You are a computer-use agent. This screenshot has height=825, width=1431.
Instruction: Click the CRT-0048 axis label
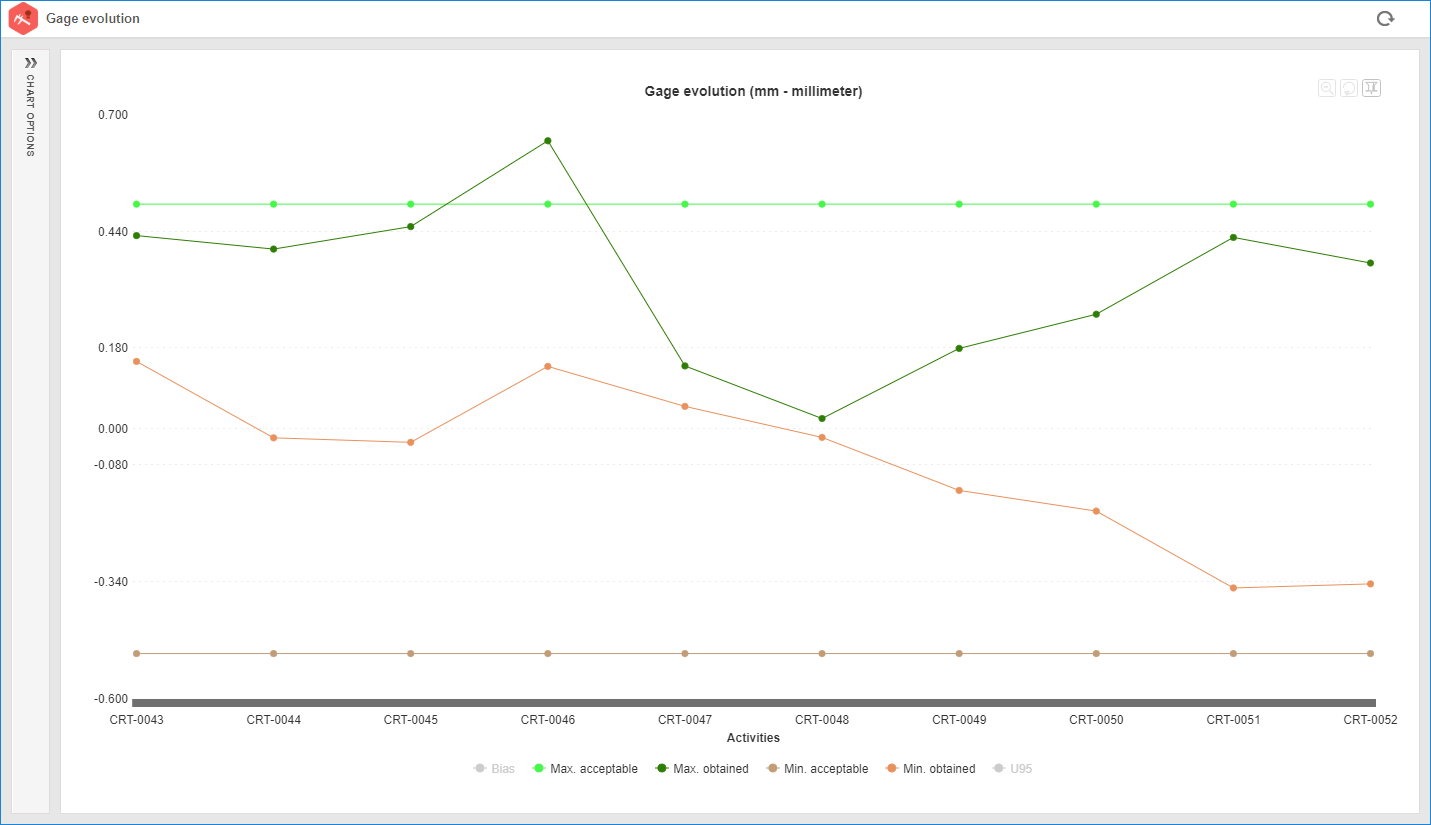(x=822, y=720)
